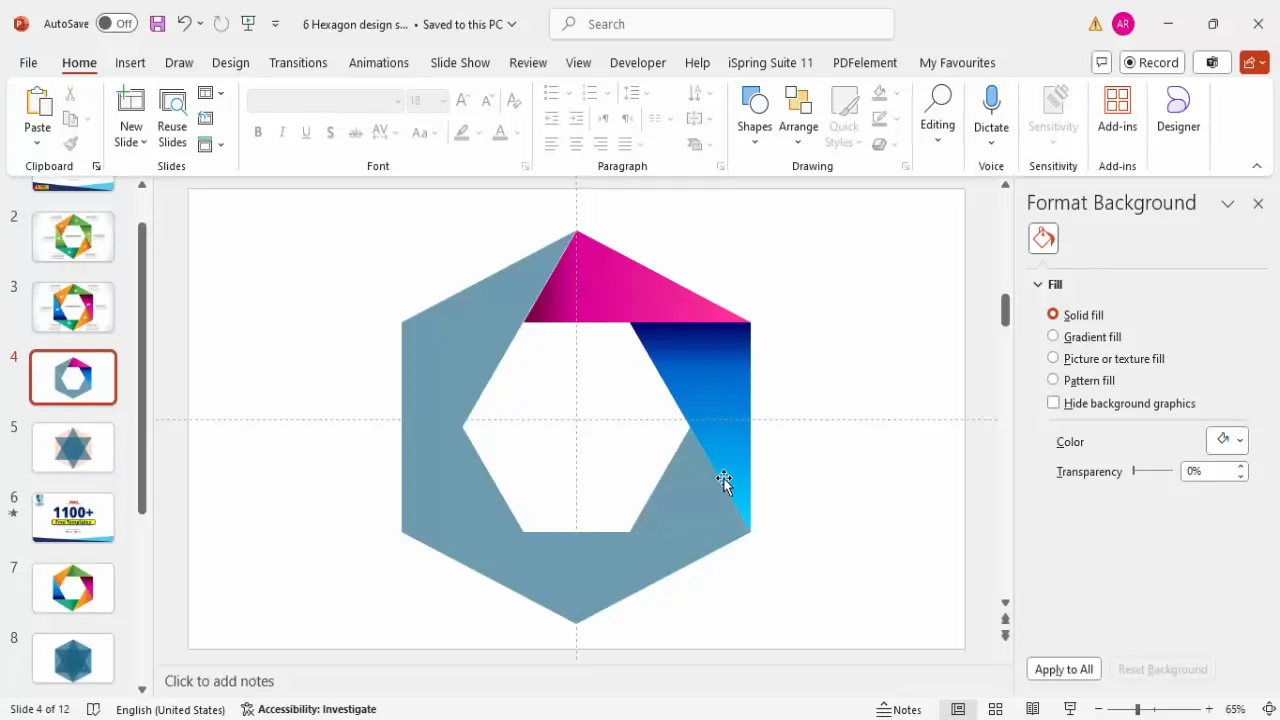Start Slide Show from status bar
Image resolution: width=1280 pixels, height=720 pixels.
(1070, 709)
